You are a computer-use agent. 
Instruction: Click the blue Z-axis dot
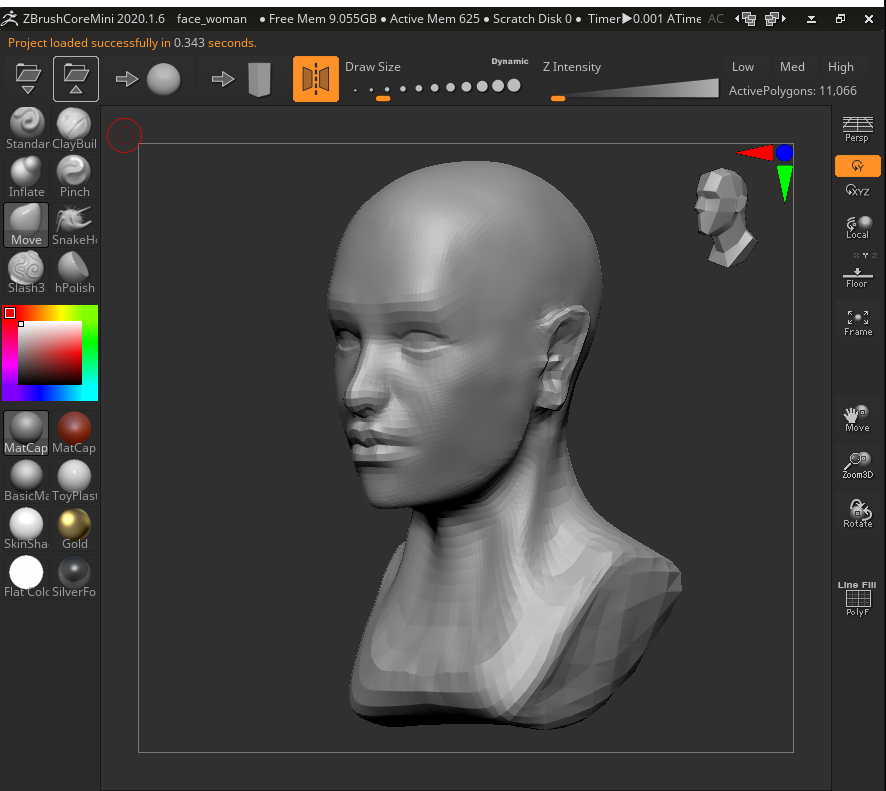(x=784, y=153)
